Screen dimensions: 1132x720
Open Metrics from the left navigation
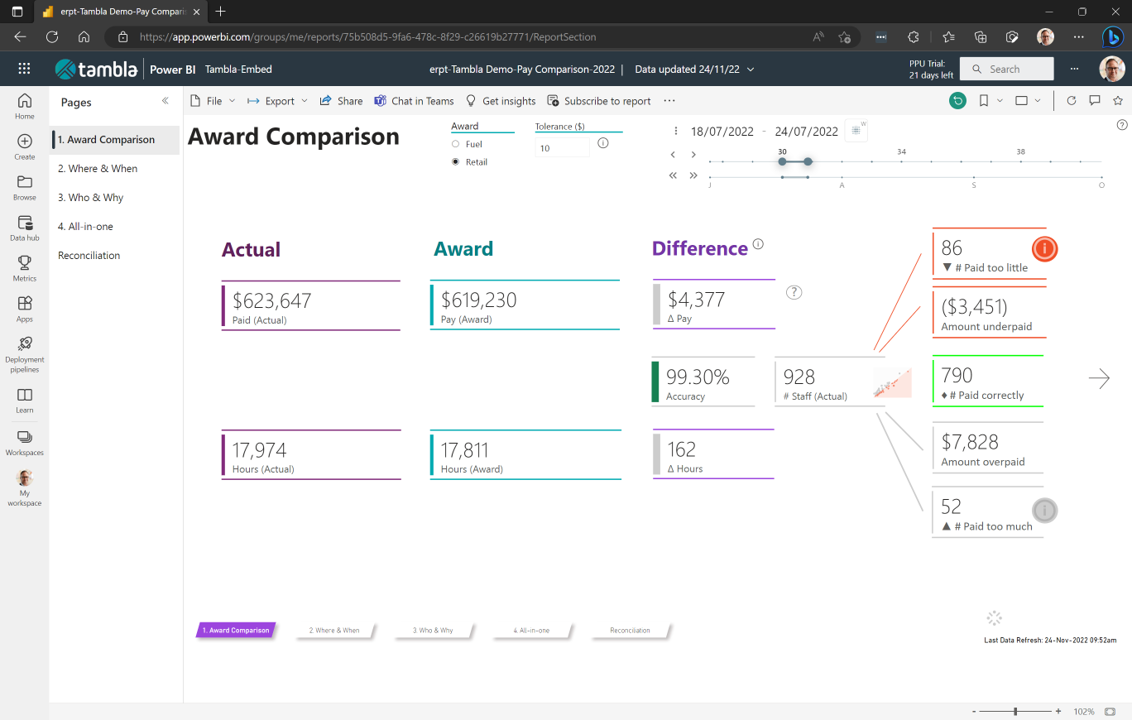pos(24,268)
